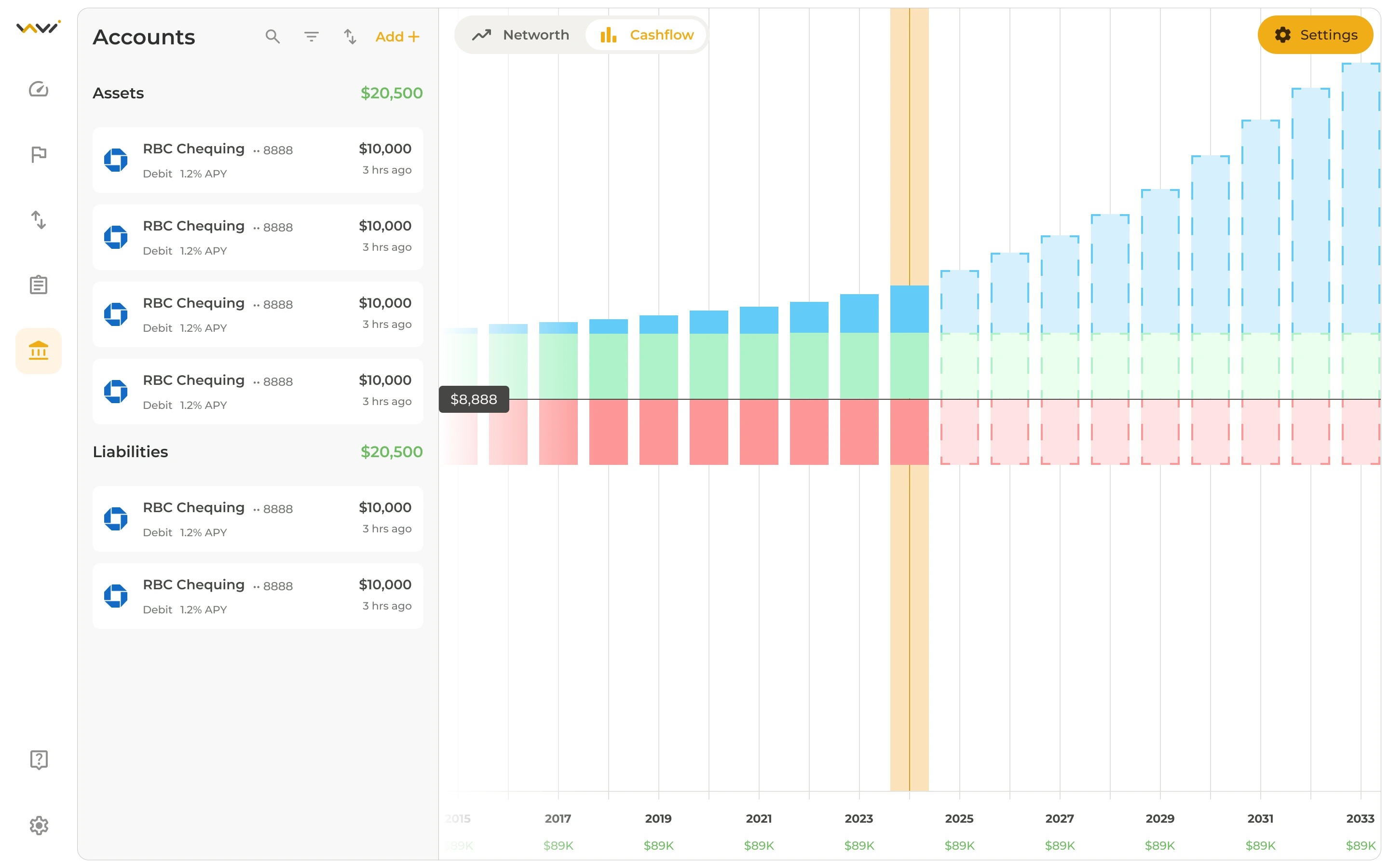Select the flag icon in the sidebar
This screenshot has height=868, width=1389.
pyautogui.click(x=38, y=154)
